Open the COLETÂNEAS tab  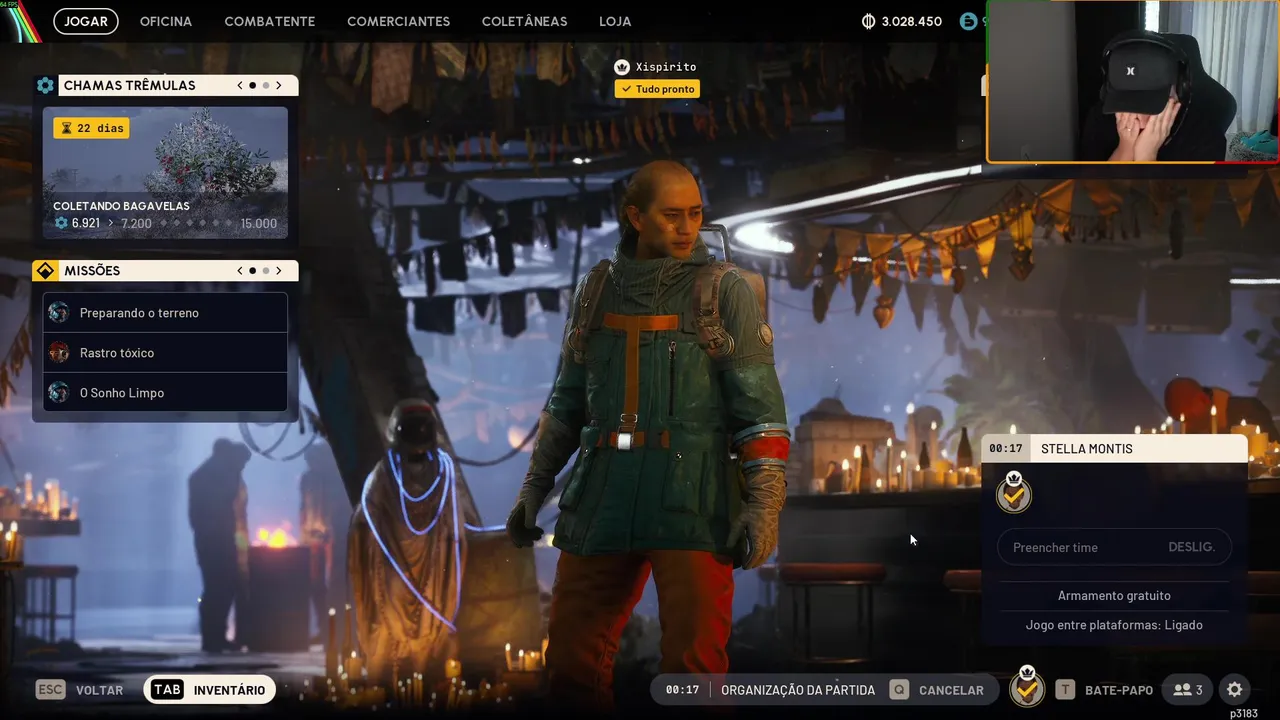coord(524,21)
